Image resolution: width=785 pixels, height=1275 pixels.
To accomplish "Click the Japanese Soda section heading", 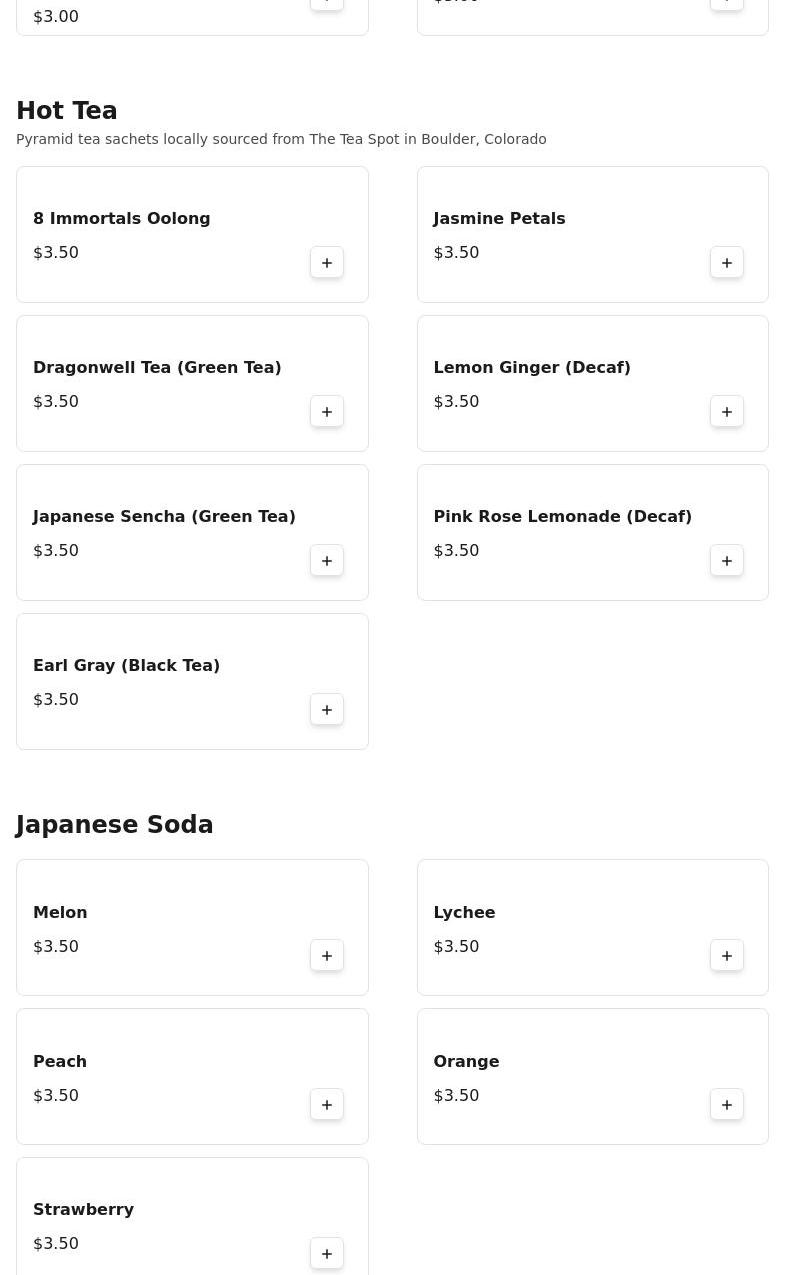I will click(115, 825).
